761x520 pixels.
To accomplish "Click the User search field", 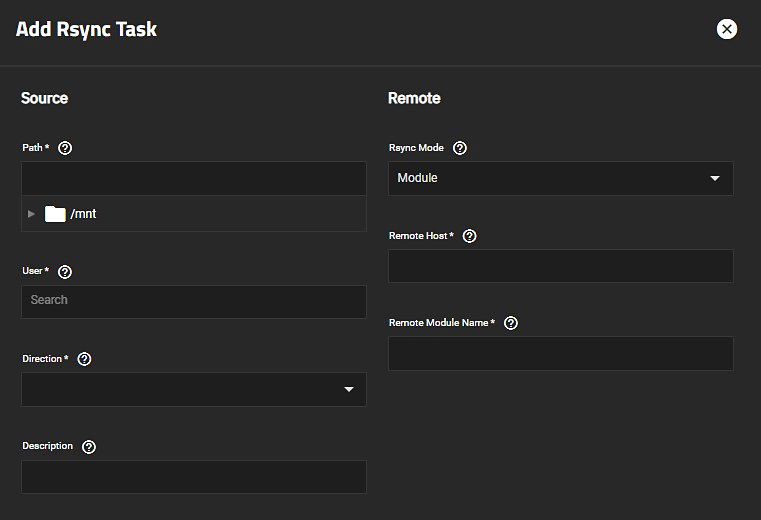I will [194, 302].
